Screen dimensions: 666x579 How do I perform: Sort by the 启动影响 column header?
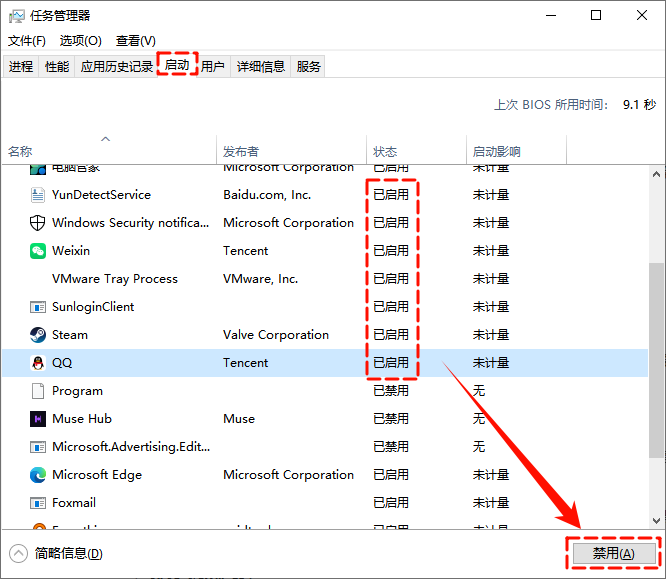[x=516, y=150]
